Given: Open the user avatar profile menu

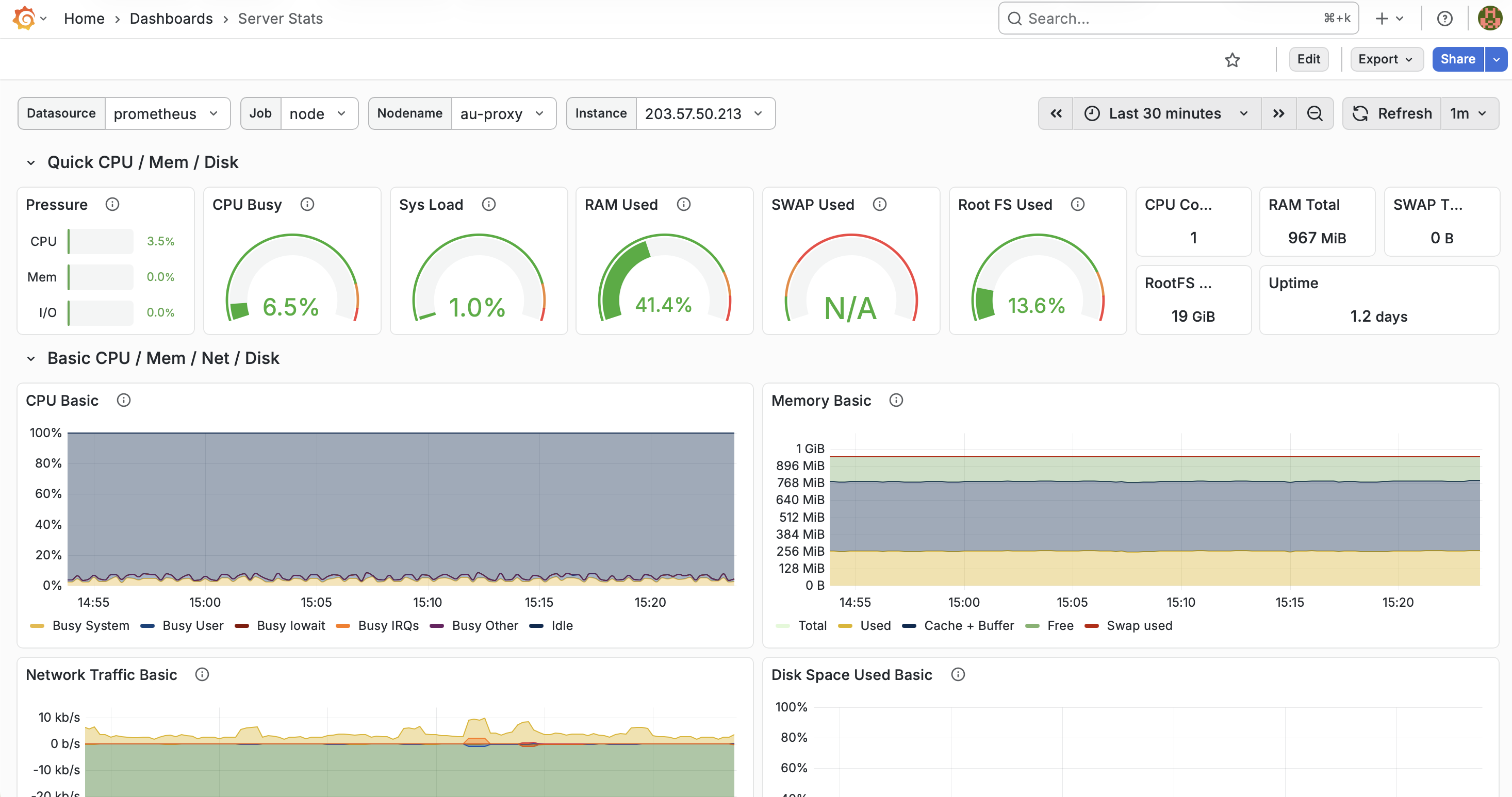Looking at the screenshot, I should coord(1490,18).
